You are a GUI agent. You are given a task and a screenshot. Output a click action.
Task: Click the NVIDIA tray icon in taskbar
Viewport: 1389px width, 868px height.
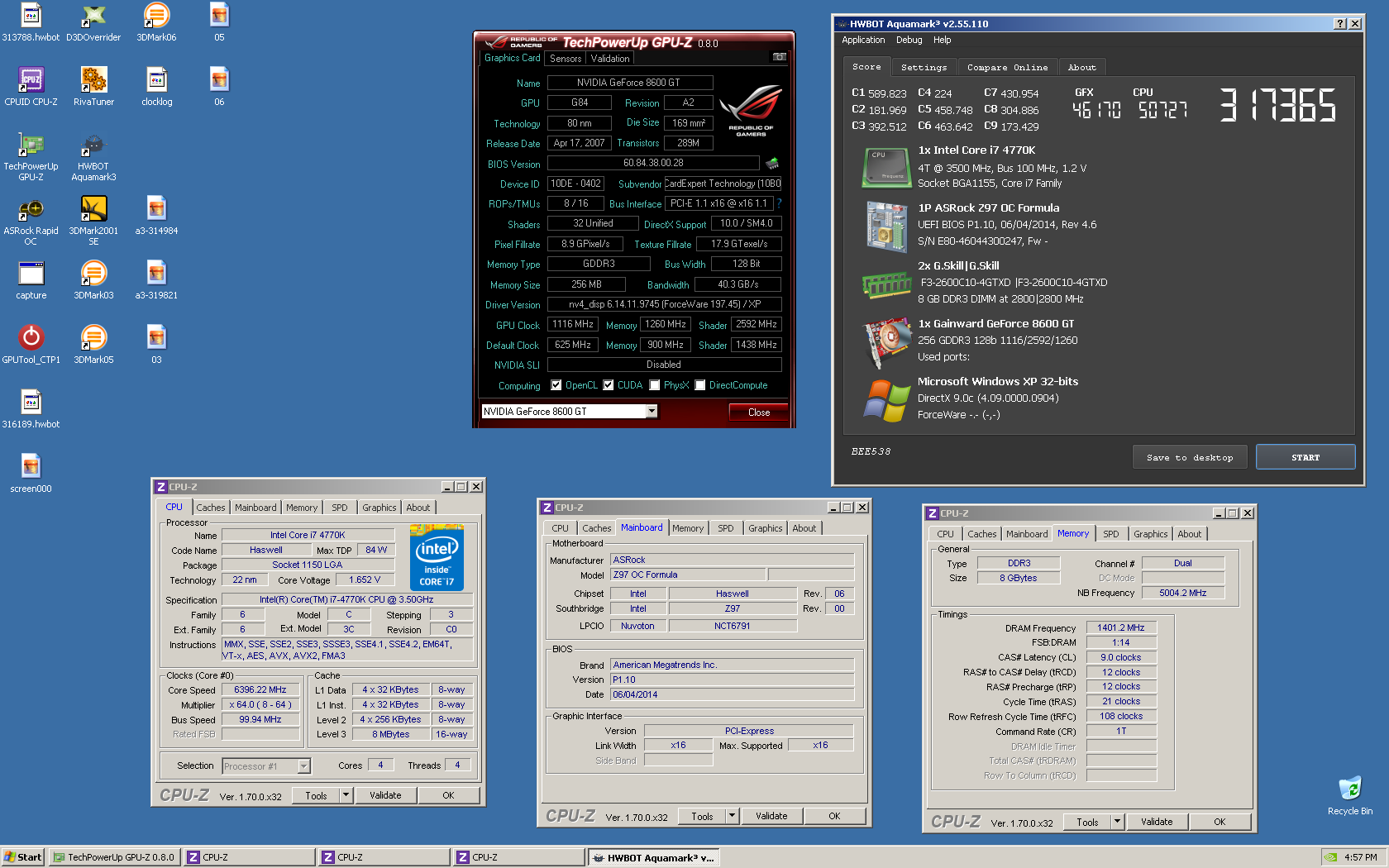[1330, 857]
